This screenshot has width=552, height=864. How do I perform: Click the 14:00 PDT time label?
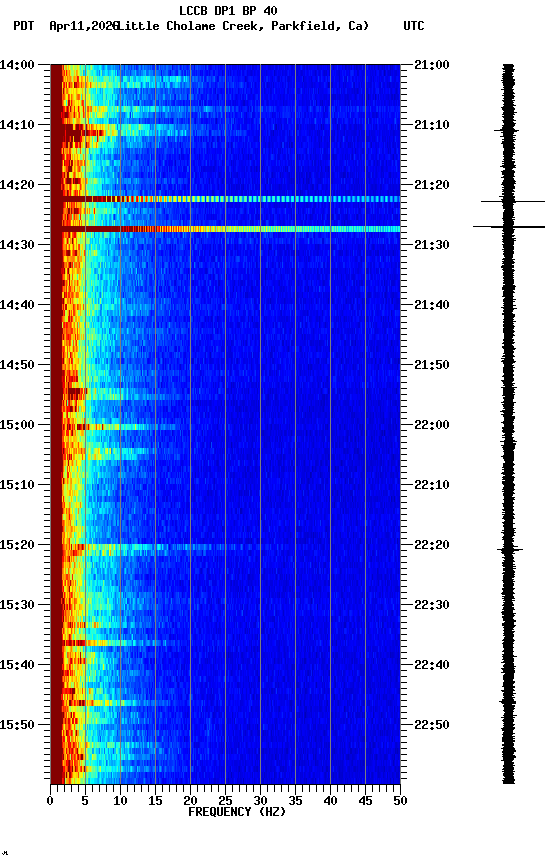17,65
